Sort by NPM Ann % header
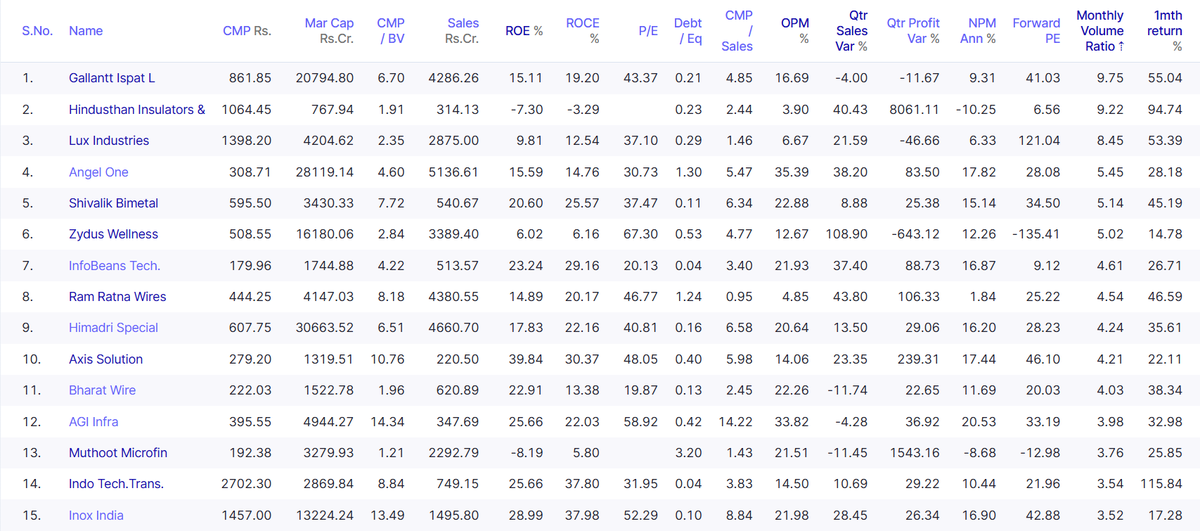The width and height of the screenshot is (1200, 531). pos(976,31)
